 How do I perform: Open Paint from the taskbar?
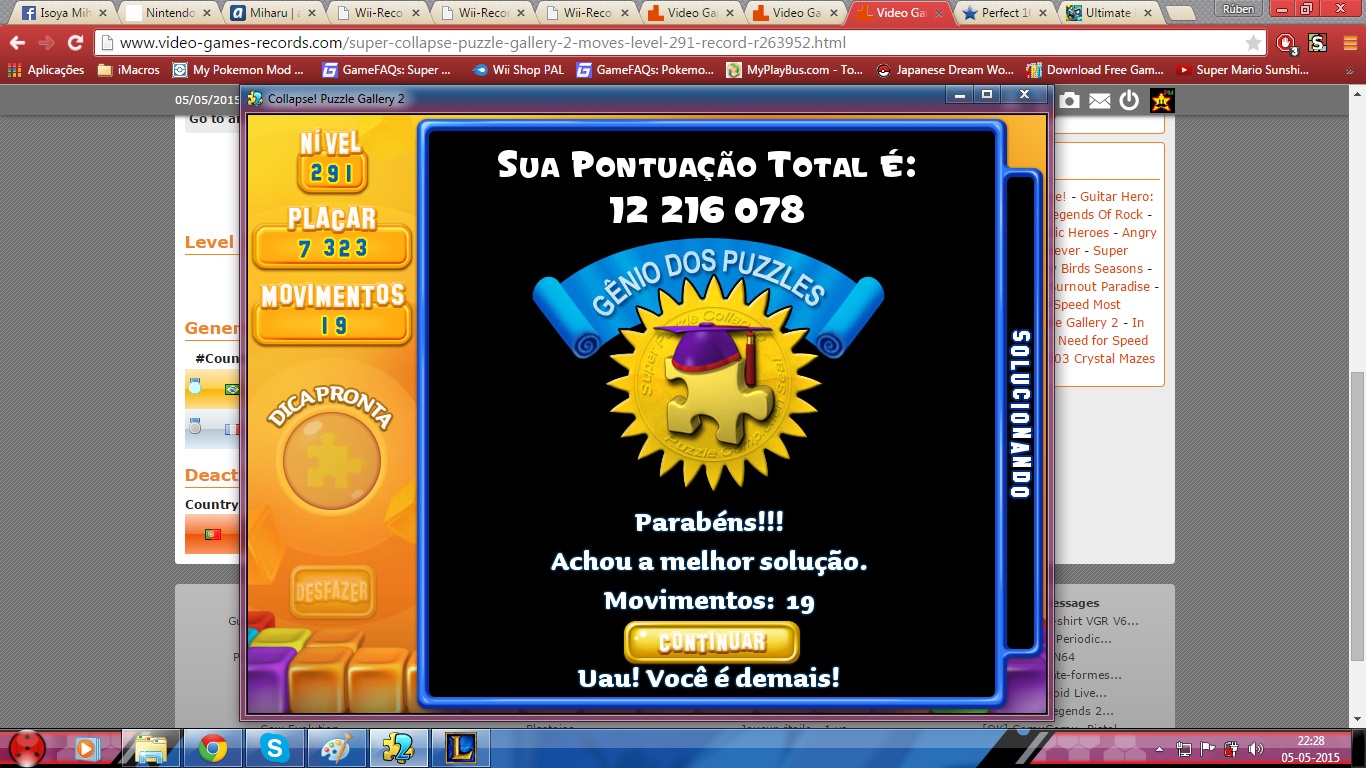pos(335,748)
